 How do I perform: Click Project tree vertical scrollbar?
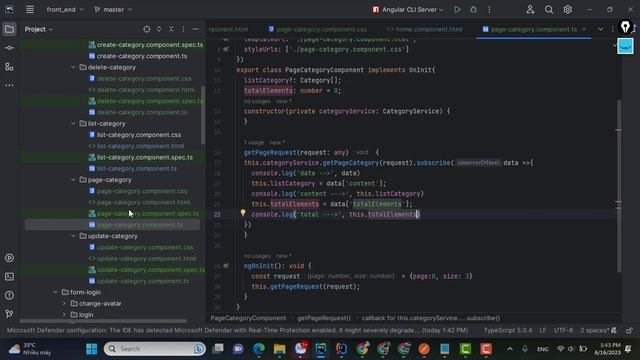pyautogui.click(x=203, y=114)
